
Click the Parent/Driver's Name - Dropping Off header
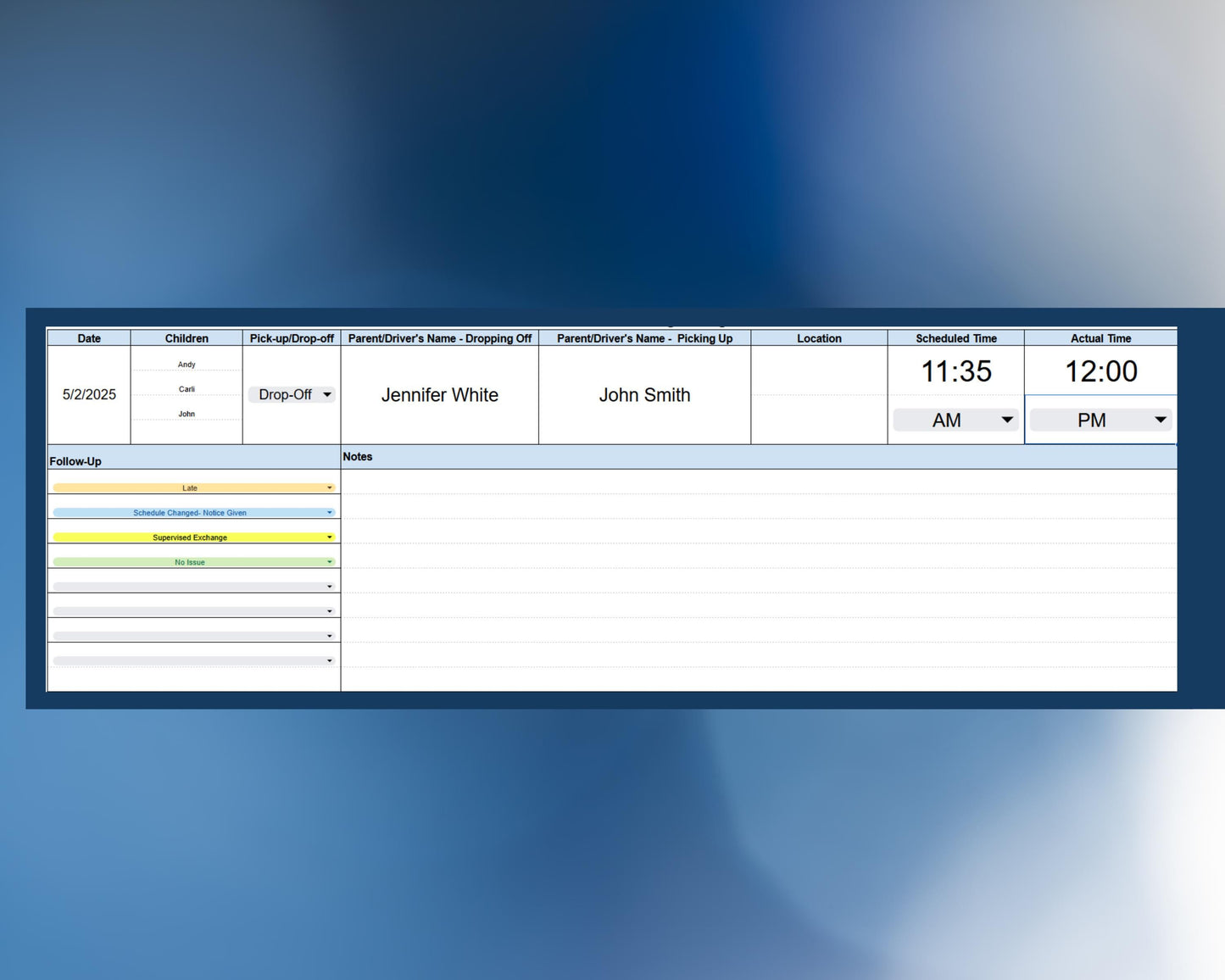point(440,338)
